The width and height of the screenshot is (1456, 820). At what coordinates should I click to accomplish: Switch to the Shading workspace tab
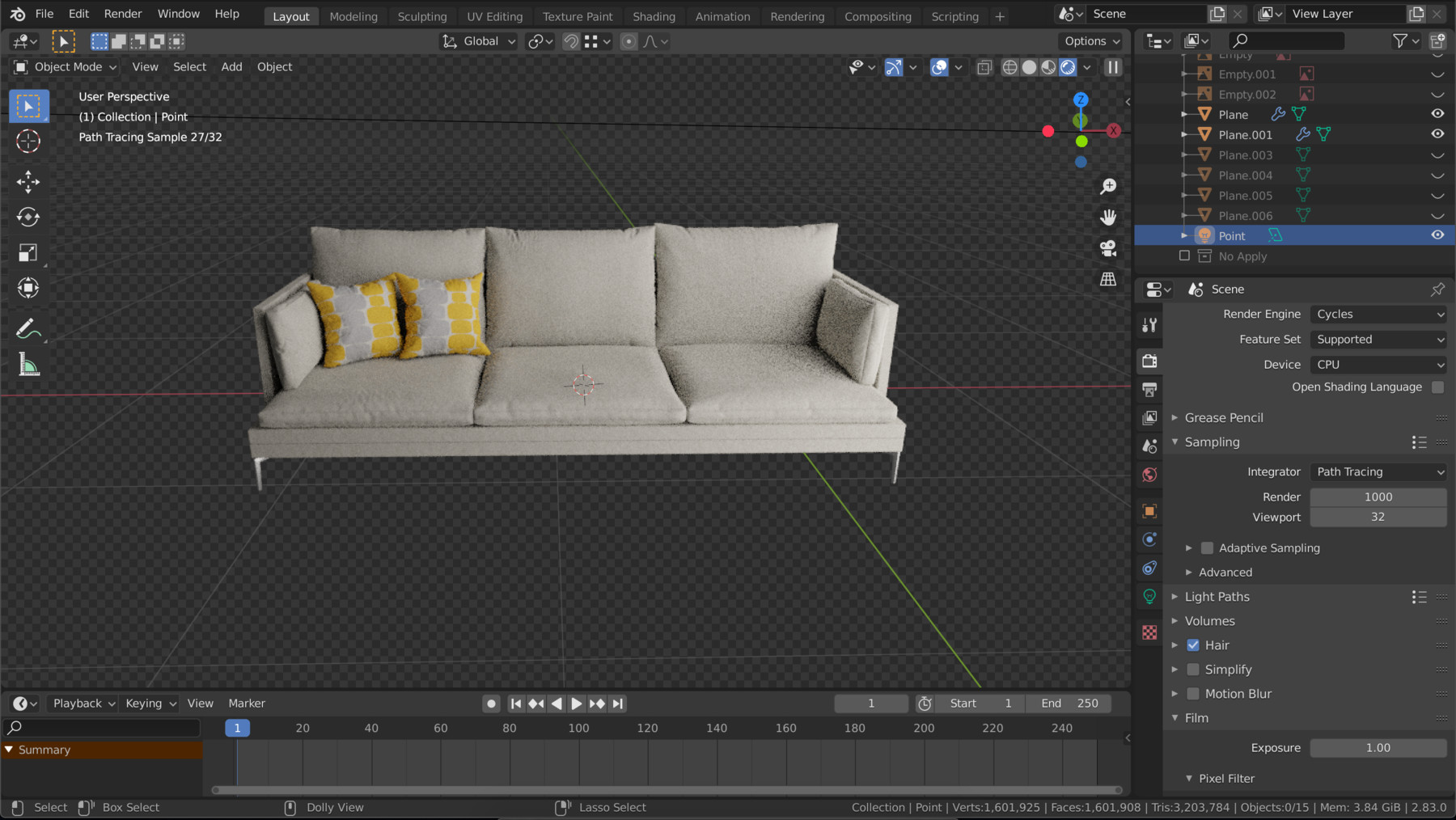pos(654,16)
